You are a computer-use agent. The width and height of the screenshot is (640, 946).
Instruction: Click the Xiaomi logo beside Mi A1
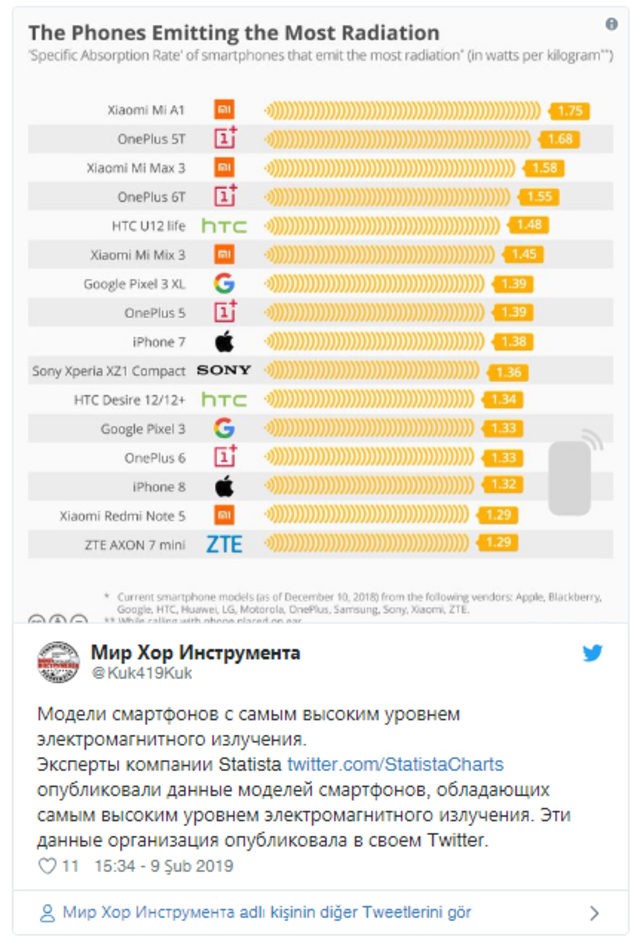pyautogui.click(x=225, y=110)
